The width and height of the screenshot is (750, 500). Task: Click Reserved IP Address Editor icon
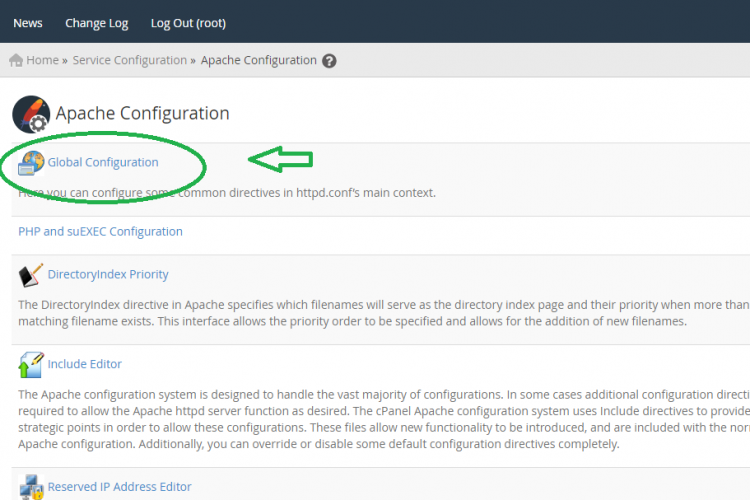click(x=31, y=487)
